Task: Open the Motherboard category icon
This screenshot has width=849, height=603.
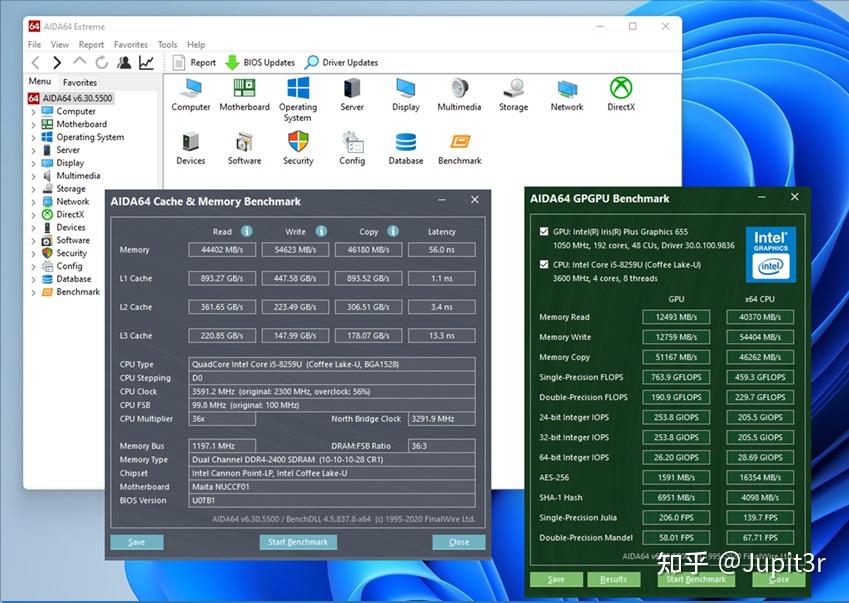Action: tap(244, 95)
